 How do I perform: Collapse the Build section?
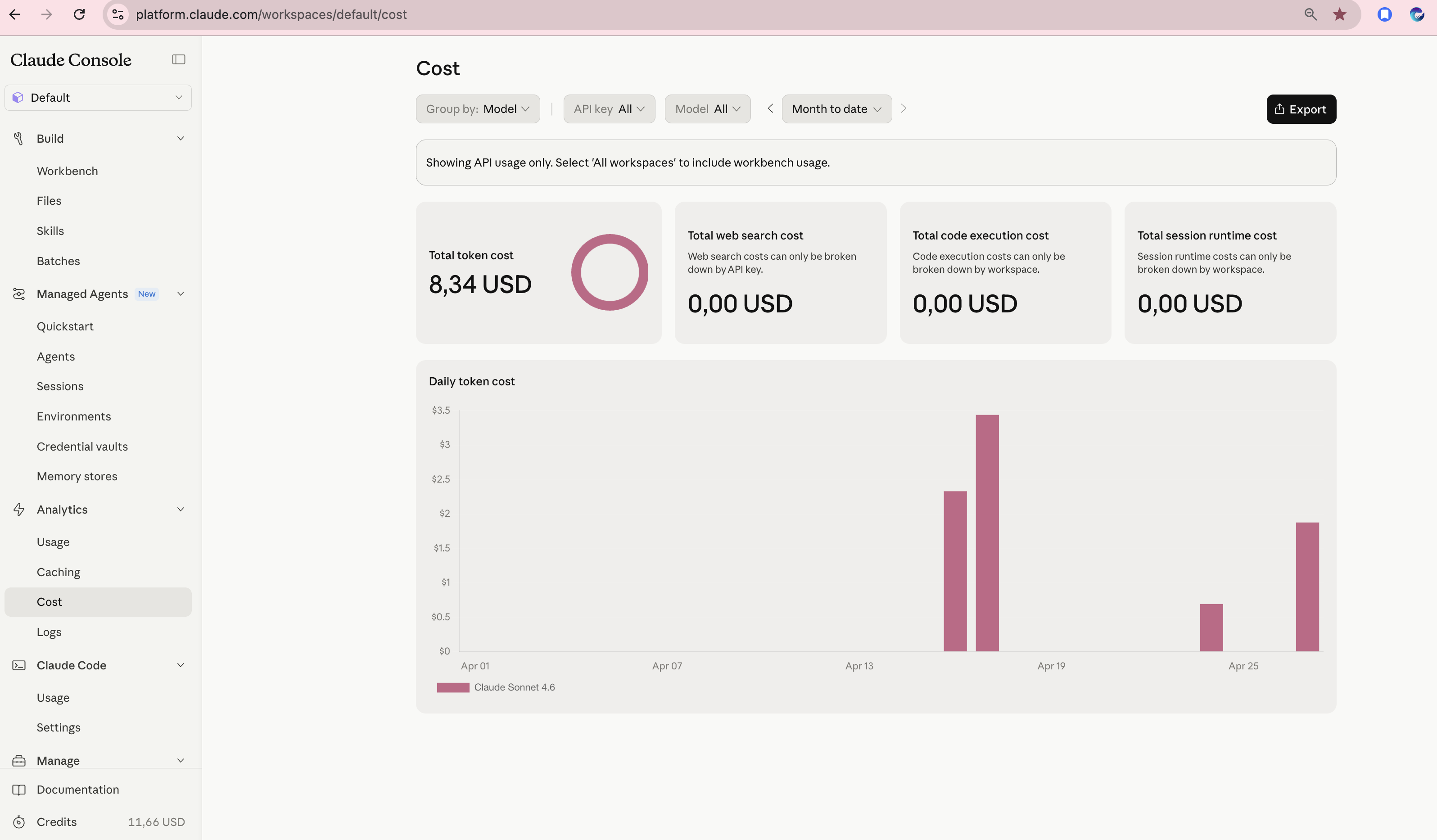tap(180, 139)
